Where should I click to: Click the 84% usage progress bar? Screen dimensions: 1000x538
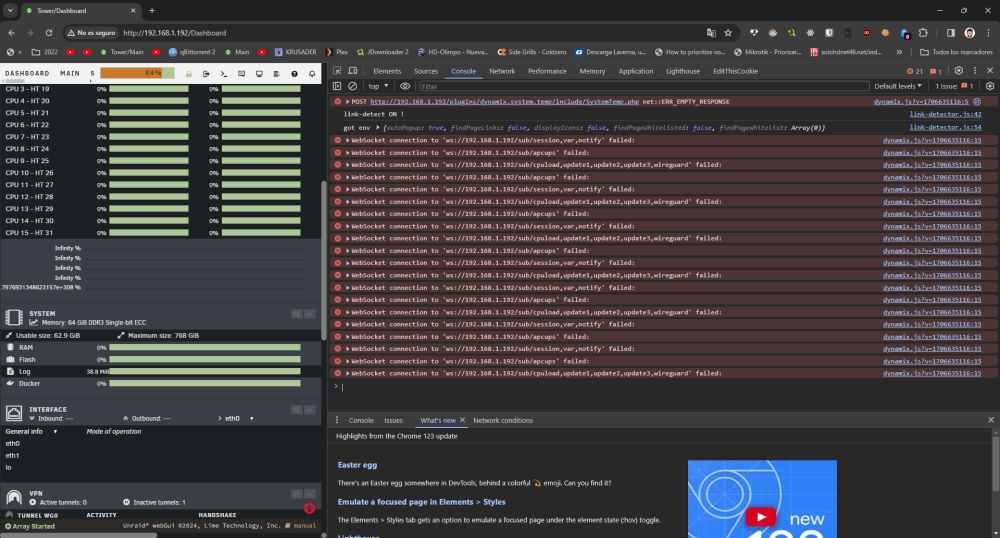pos(137,73)
